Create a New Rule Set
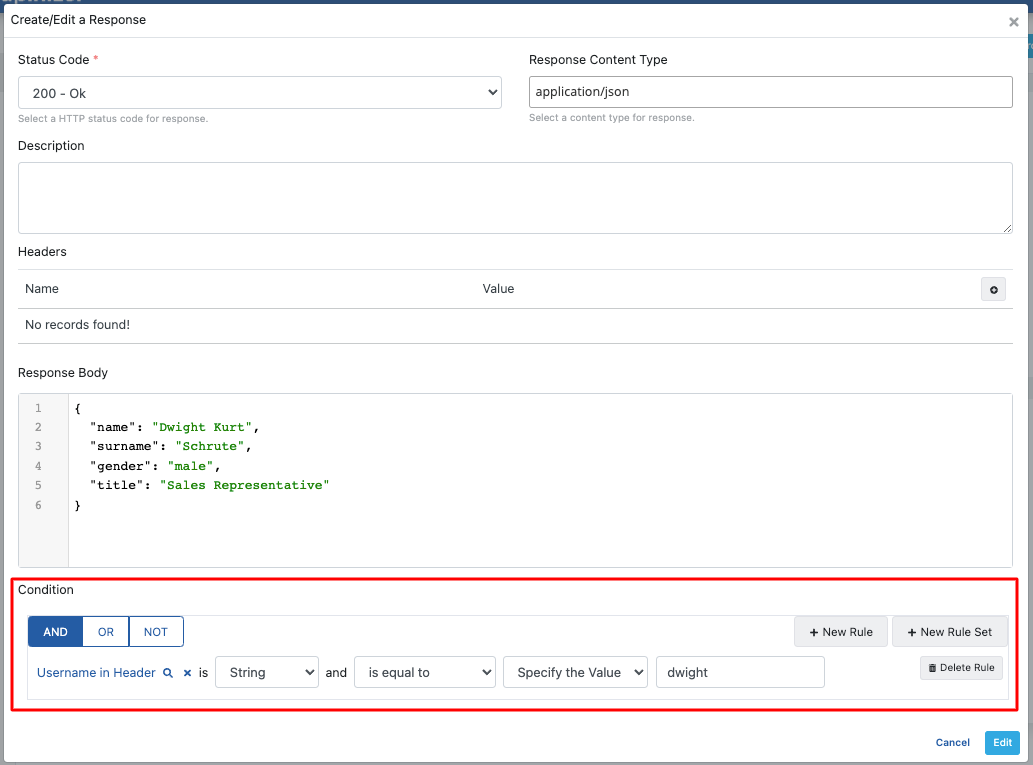 coord(949,631)
